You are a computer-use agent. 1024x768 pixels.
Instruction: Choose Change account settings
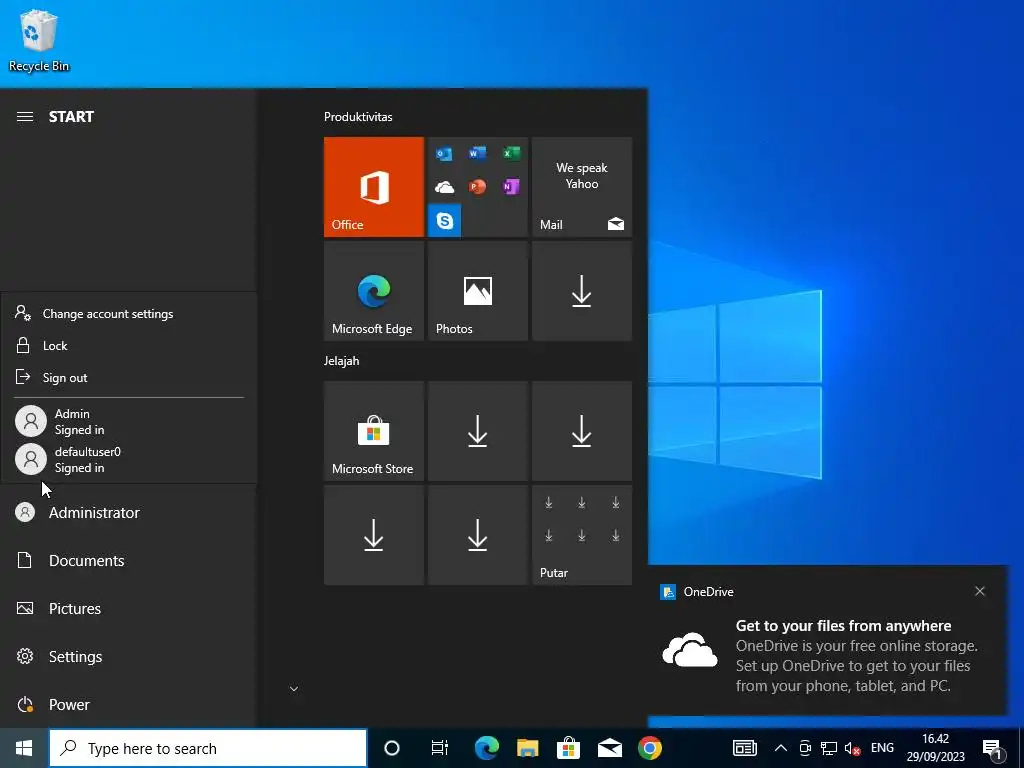(129, 314)
